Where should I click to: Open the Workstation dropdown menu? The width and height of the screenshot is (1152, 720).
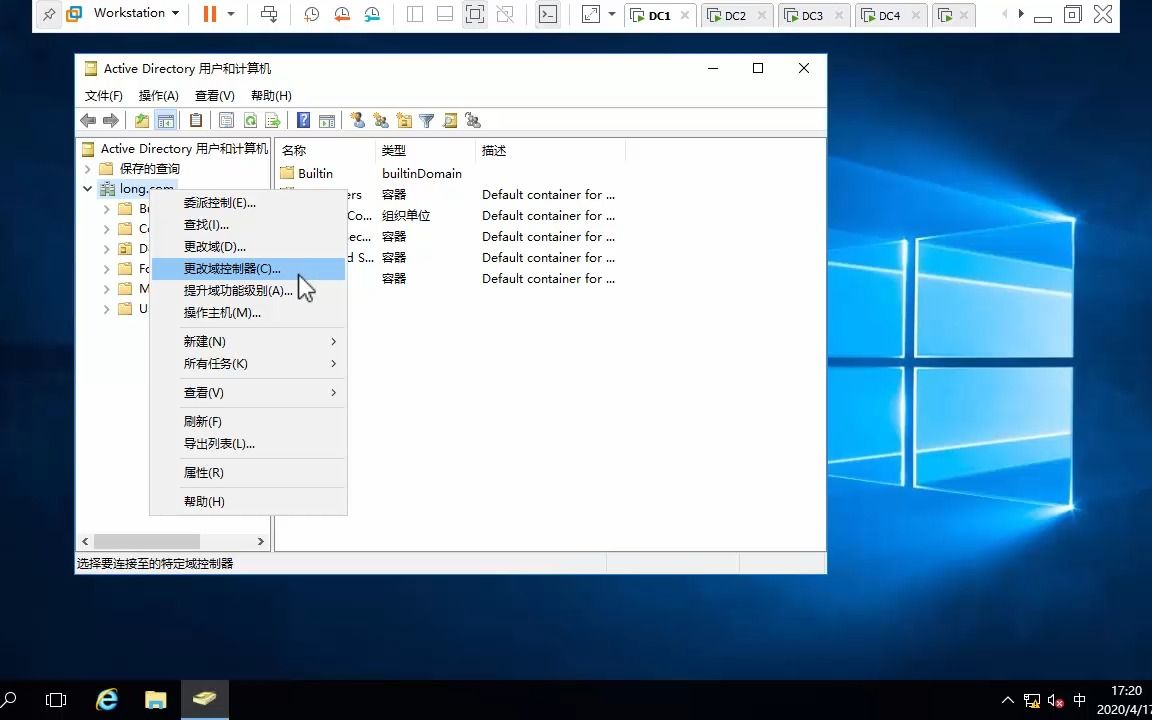click(x=137, y=13)
